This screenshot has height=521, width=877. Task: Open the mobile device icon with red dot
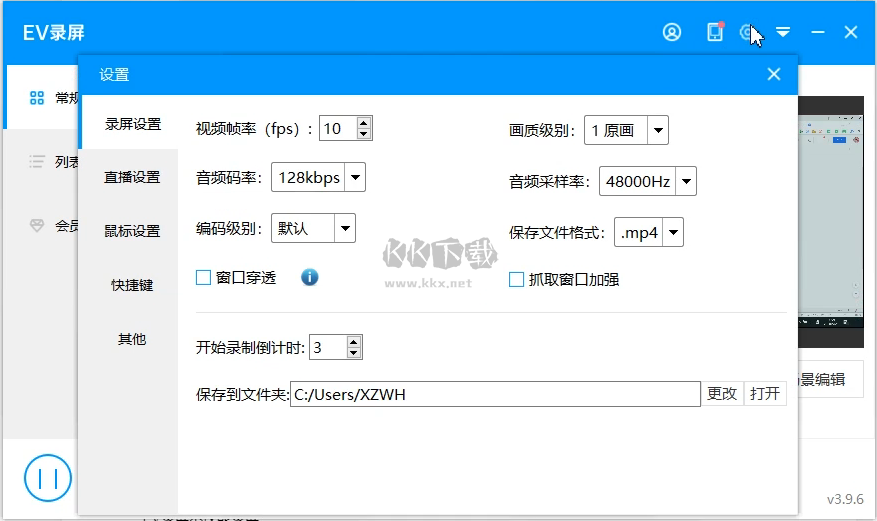tap(715, 32)
